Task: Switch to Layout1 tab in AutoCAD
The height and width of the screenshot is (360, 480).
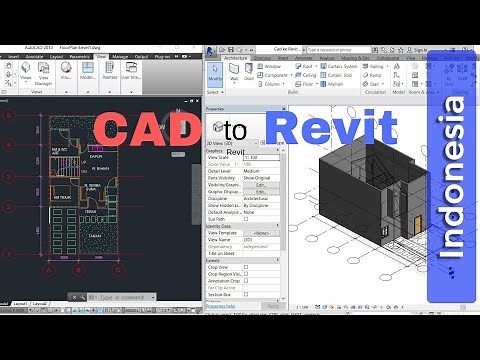Action: 20,304
